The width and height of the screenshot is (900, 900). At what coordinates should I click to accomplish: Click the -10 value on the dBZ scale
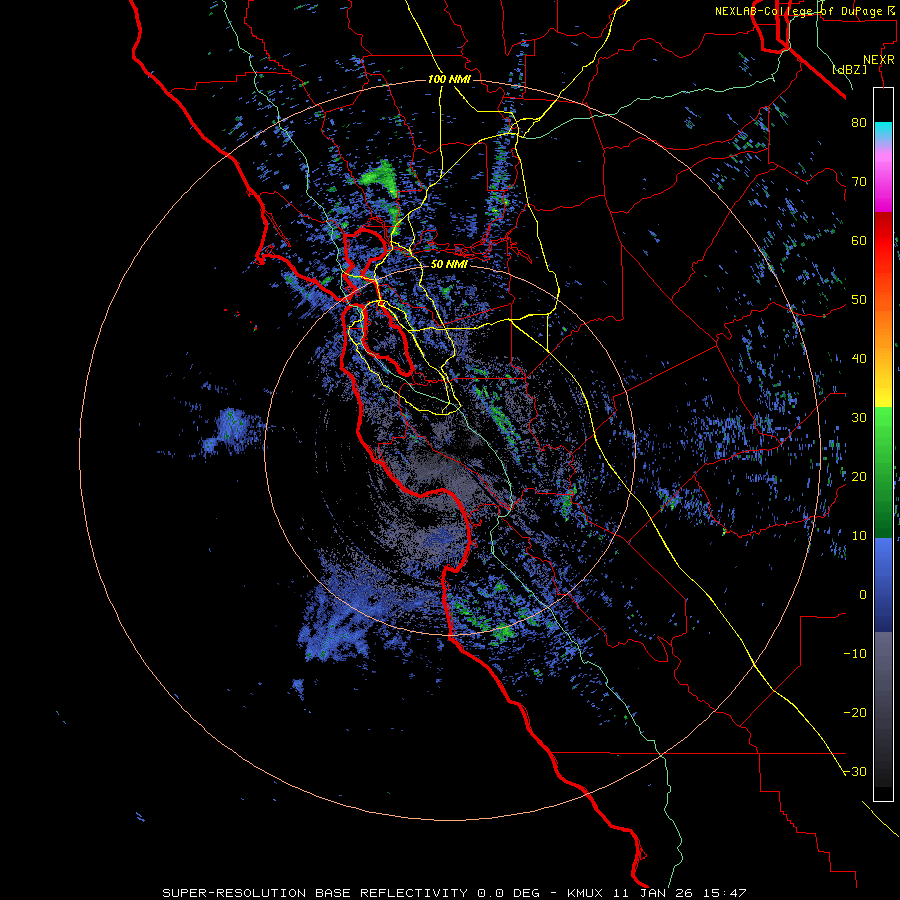(855, 654)
